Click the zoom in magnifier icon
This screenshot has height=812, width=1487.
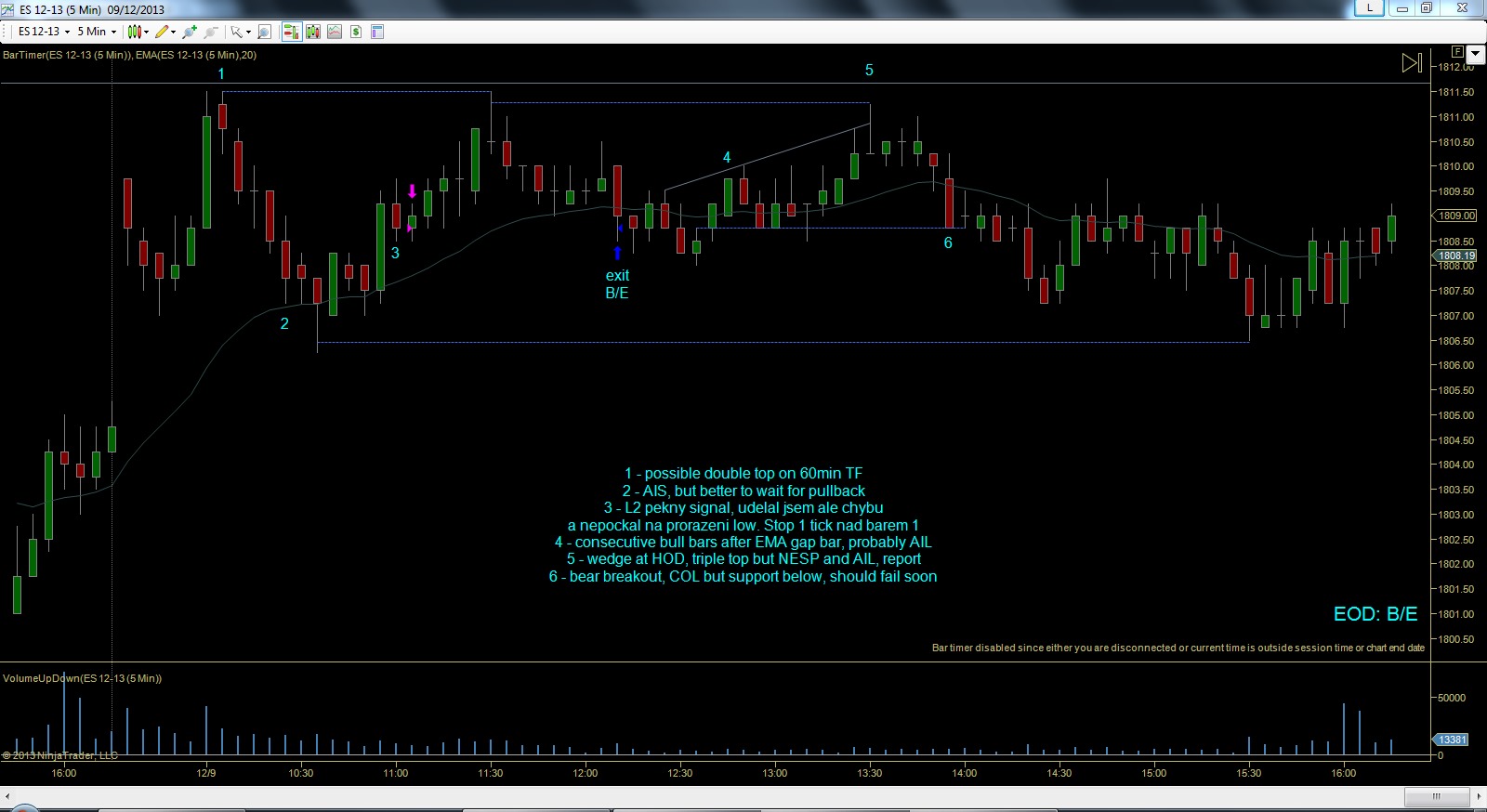coord(191,32)
